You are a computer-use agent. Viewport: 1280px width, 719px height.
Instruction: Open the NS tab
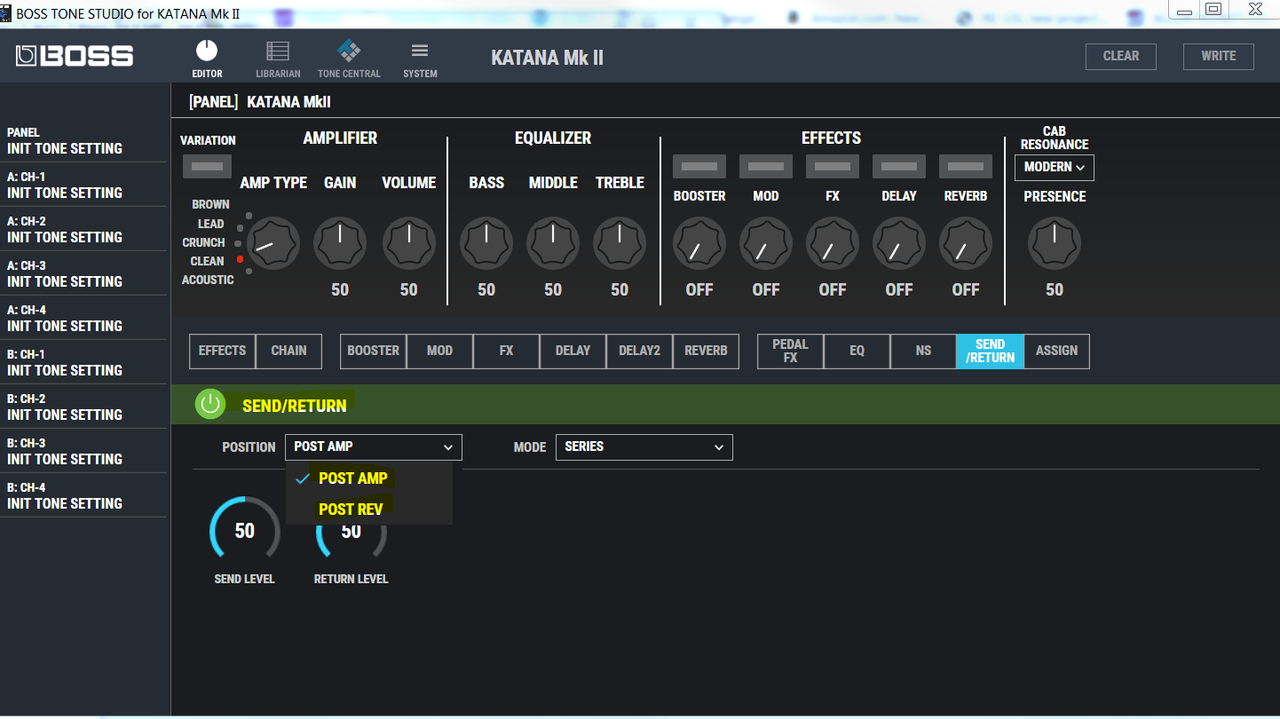pos(923,351)
